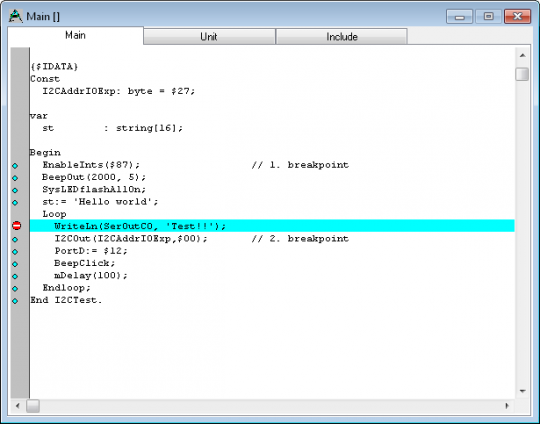Click gutter diamond beside st:= 'Hello world'
The height and width of the screenshot is (424, 540).
coord(15,203)
